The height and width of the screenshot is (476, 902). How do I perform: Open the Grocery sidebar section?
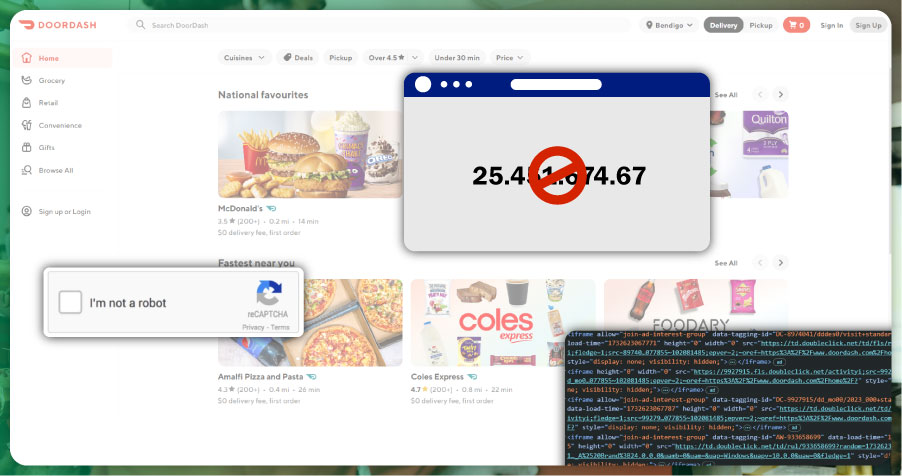pyautogui.click(x=51, y=80)
